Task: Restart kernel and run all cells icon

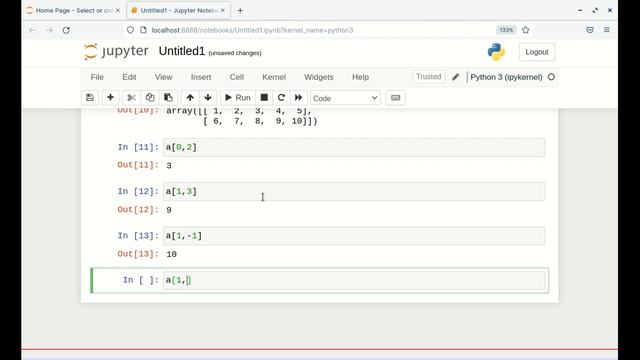Action: pyautogui.click(x=298, y=98)
